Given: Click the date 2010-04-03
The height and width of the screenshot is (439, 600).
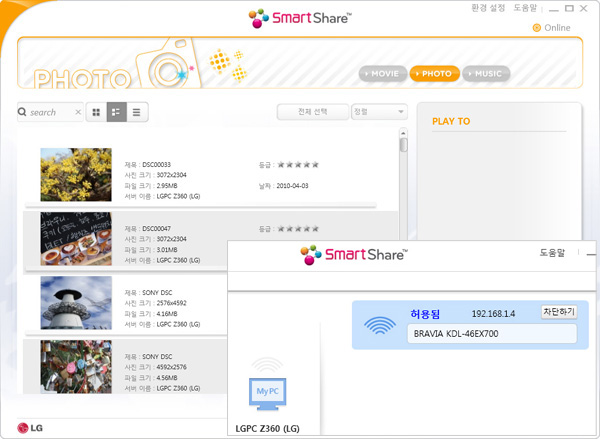Looking at the screenshot, I should coord(292,186).
